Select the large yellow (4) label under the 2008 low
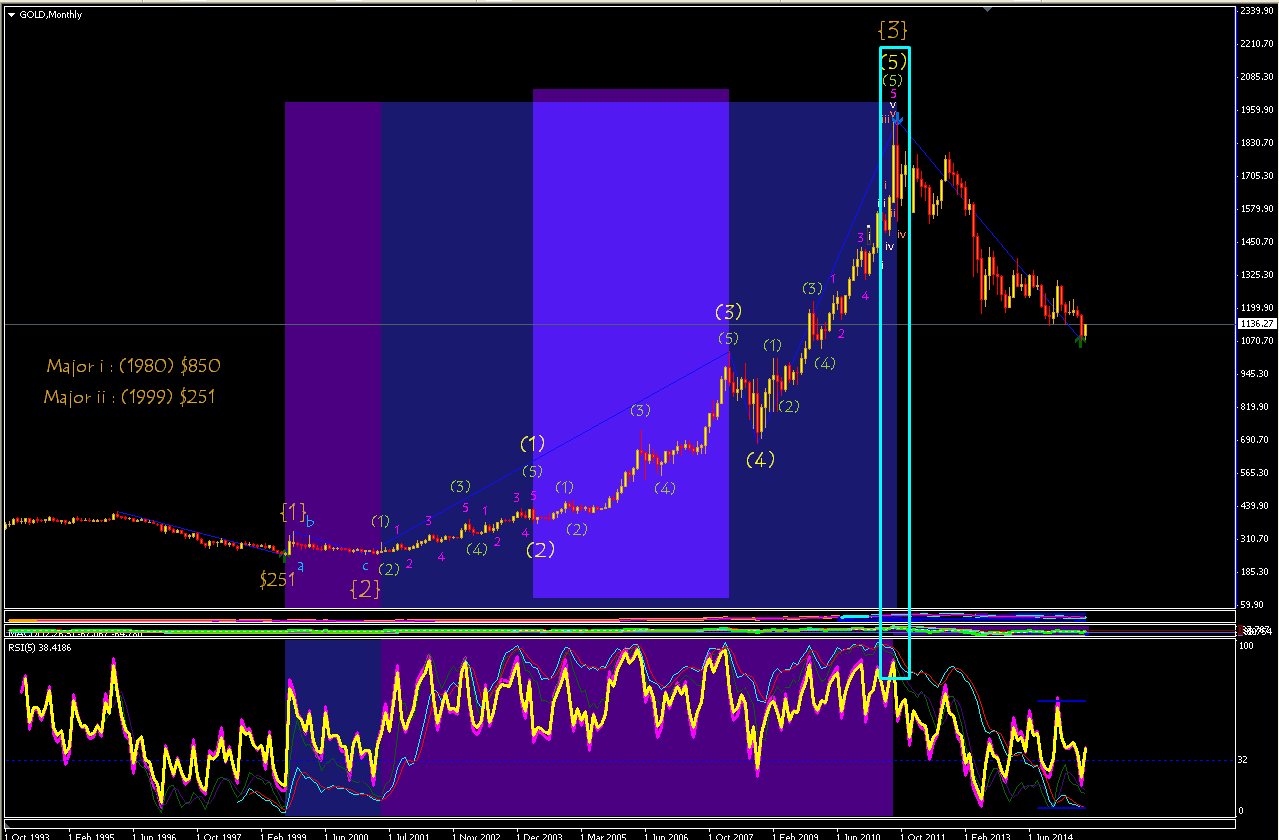 pyautogui.click(x=760, y=460)
